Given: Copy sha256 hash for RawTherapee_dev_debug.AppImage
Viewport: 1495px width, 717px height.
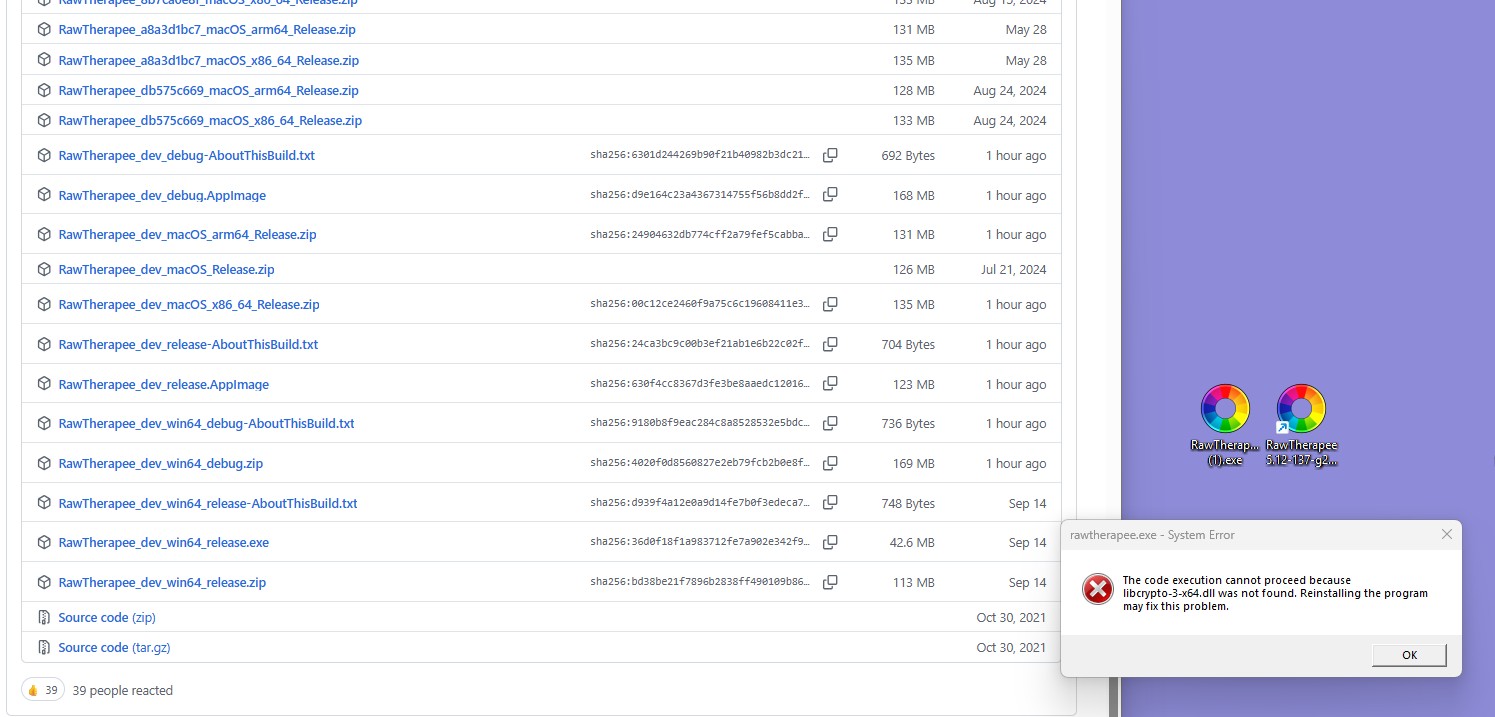Looking at the screenshot, I should (830, 195).
